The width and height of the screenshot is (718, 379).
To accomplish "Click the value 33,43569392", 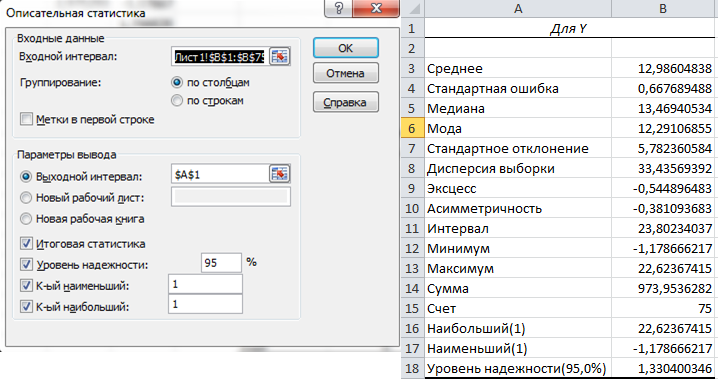I will pyautogui.click(x=664, y=168).
